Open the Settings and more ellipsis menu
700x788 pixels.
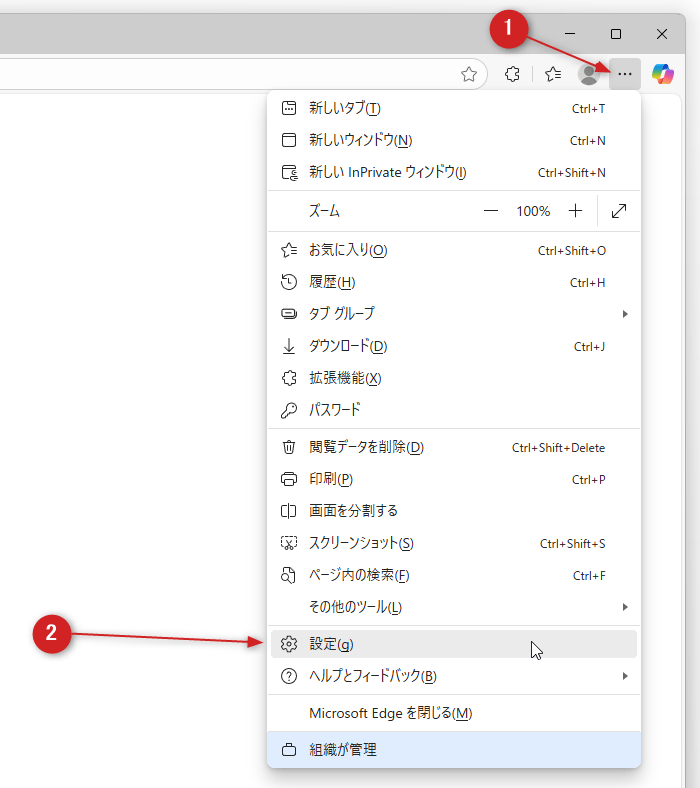(x=625, y=73)
